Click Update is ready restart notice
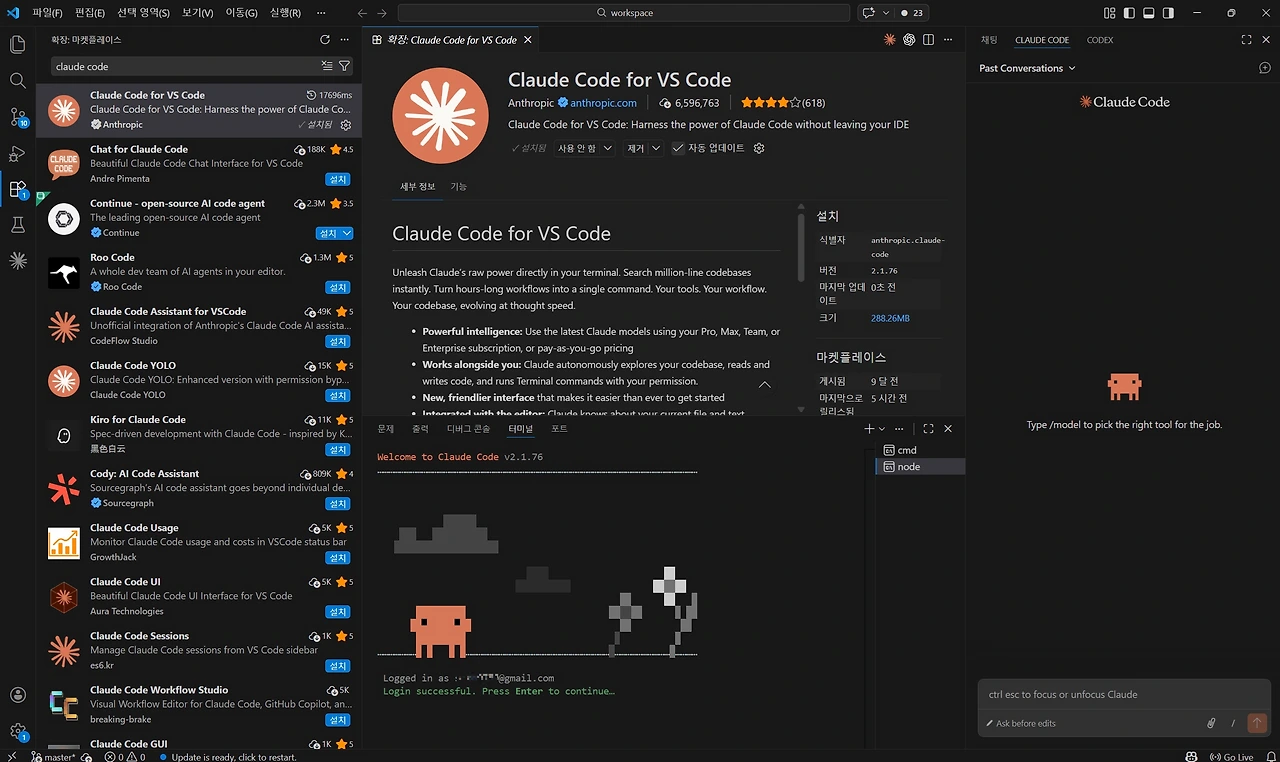The width and height of the screenshot is (1280, 762). [x=227, y=757]
